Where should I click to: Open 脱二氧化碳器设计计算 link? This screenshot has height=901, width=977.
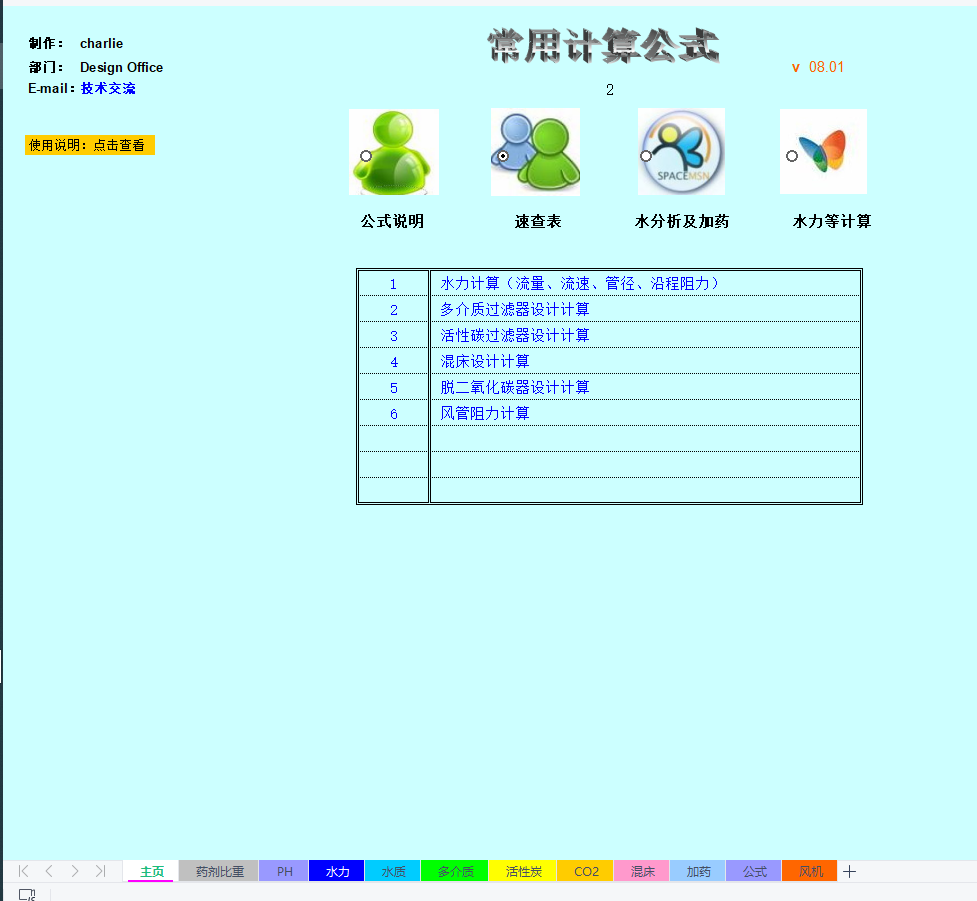[x=515, y=388]
